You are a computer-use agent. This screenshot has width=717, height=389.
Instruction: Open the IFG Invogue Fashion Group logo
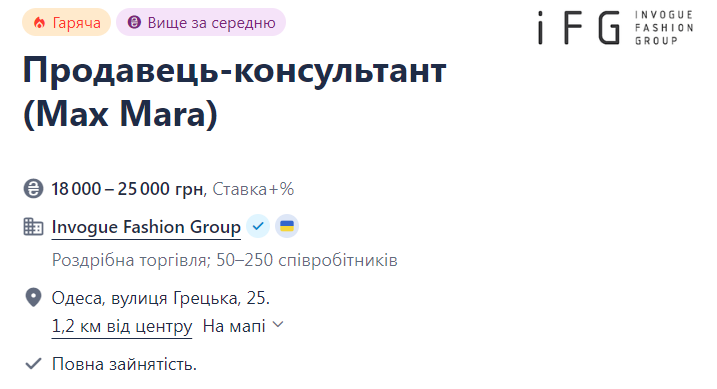[x=615, y=28]
